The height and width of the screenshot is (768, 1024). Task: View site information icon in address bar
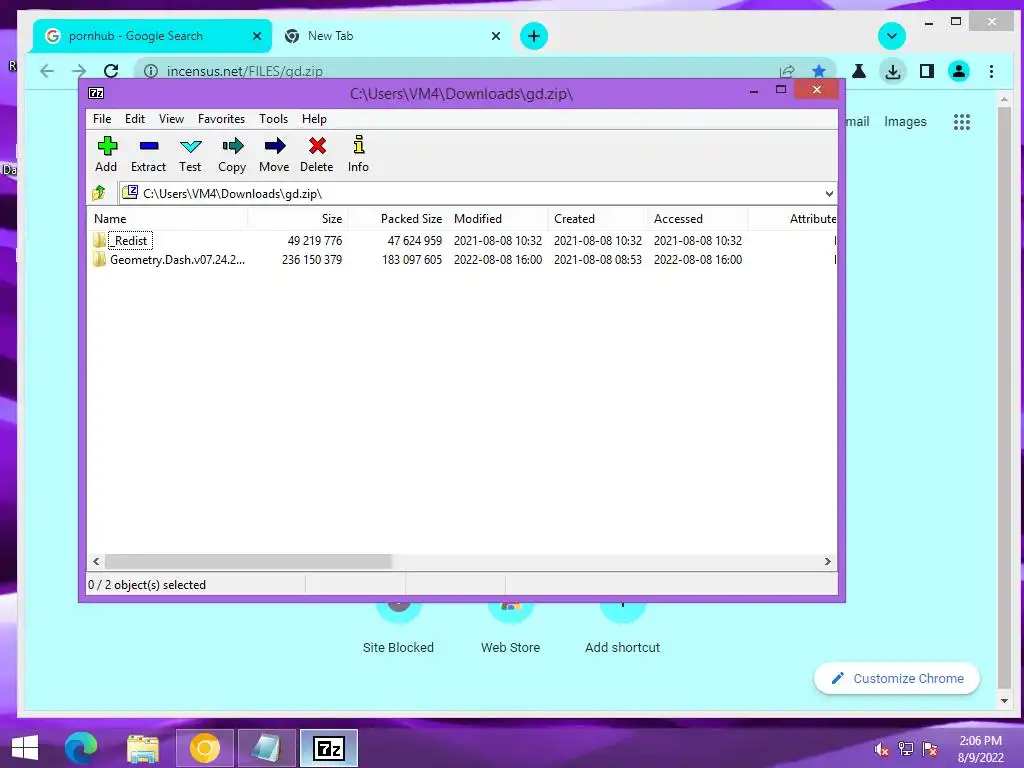click(x=151, y=71)
